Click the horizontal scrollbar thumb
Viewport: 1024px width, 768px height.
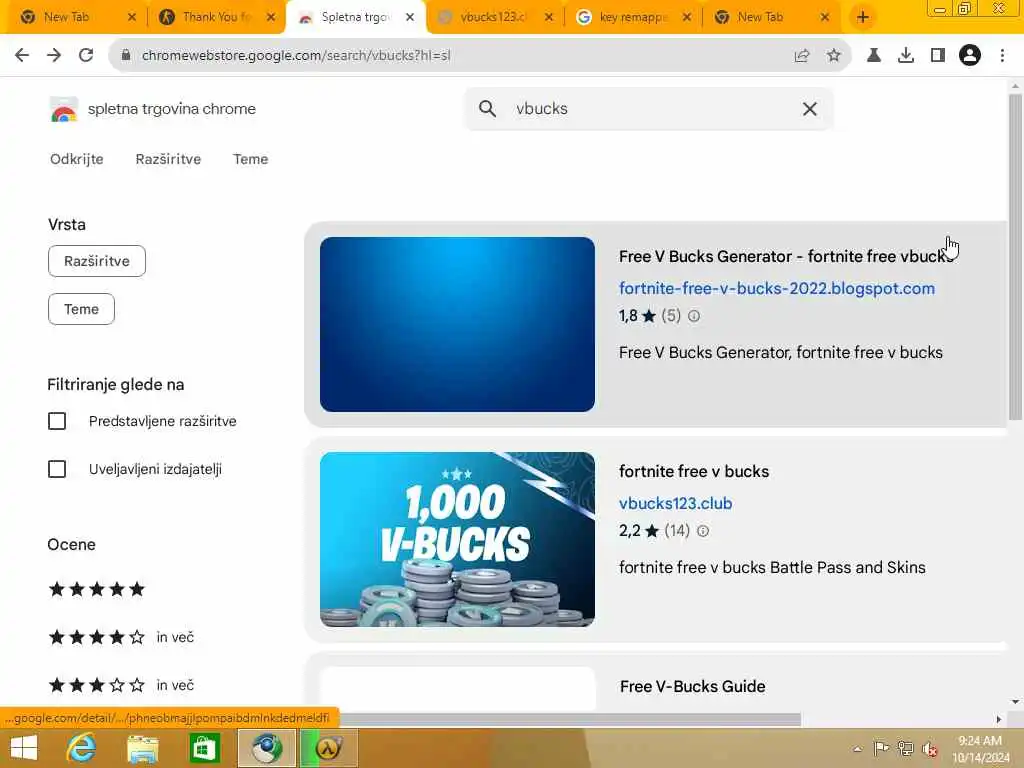click(569, 719)
